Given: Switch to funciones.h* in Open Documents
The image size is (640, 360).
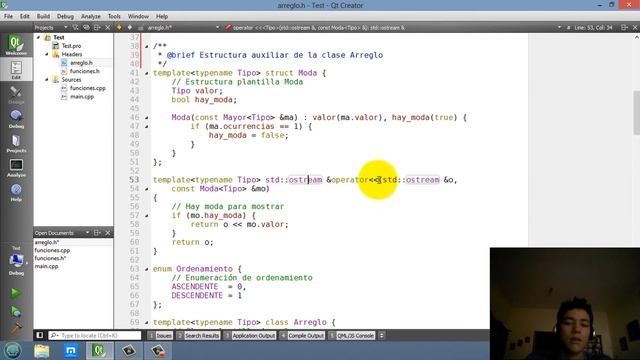Looking at the screenshot, I should click(50, 258).
